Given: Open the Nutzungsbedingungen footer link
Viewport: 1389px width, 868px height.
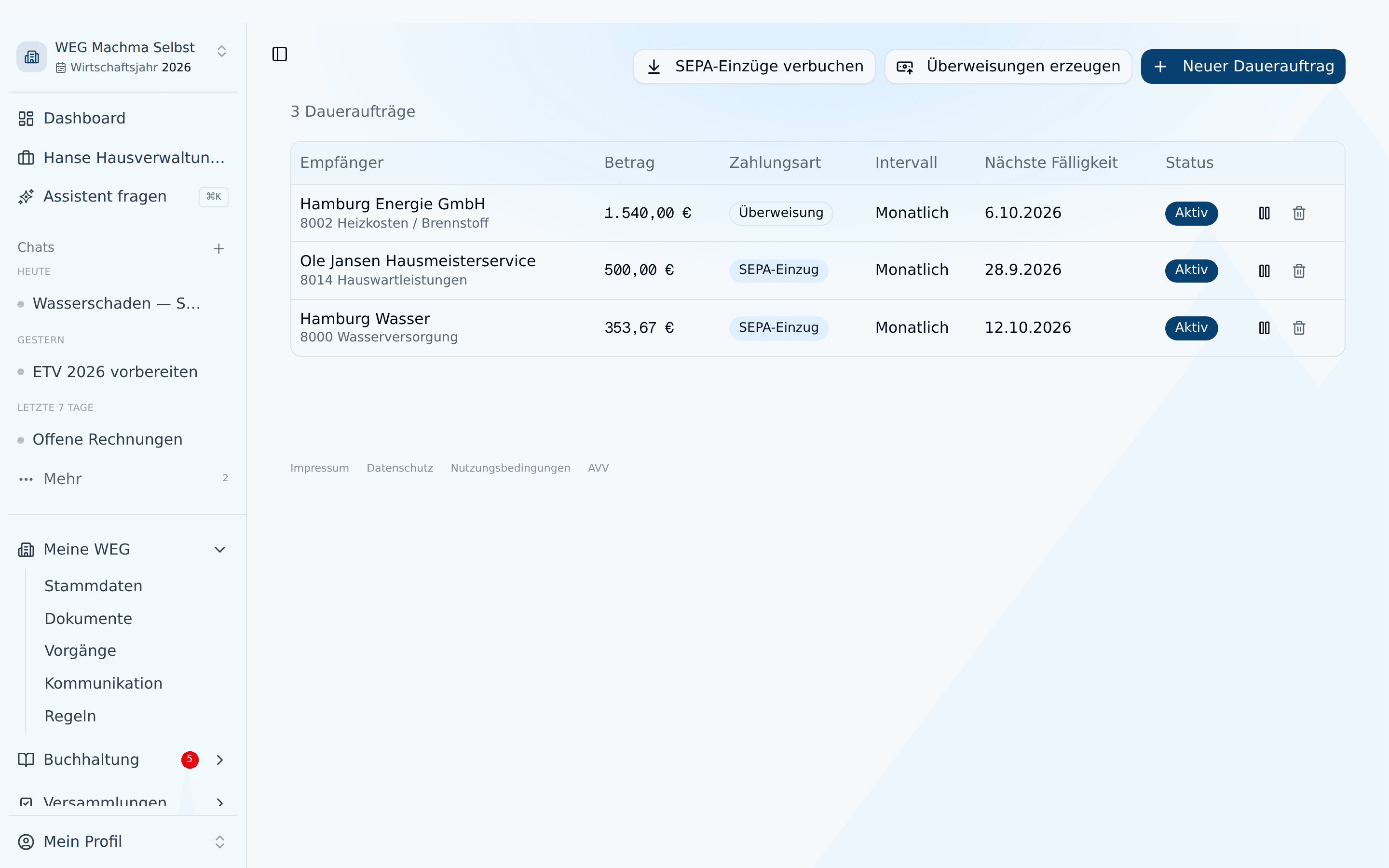Looking at the screenshot, I should (x=510, y=468).
